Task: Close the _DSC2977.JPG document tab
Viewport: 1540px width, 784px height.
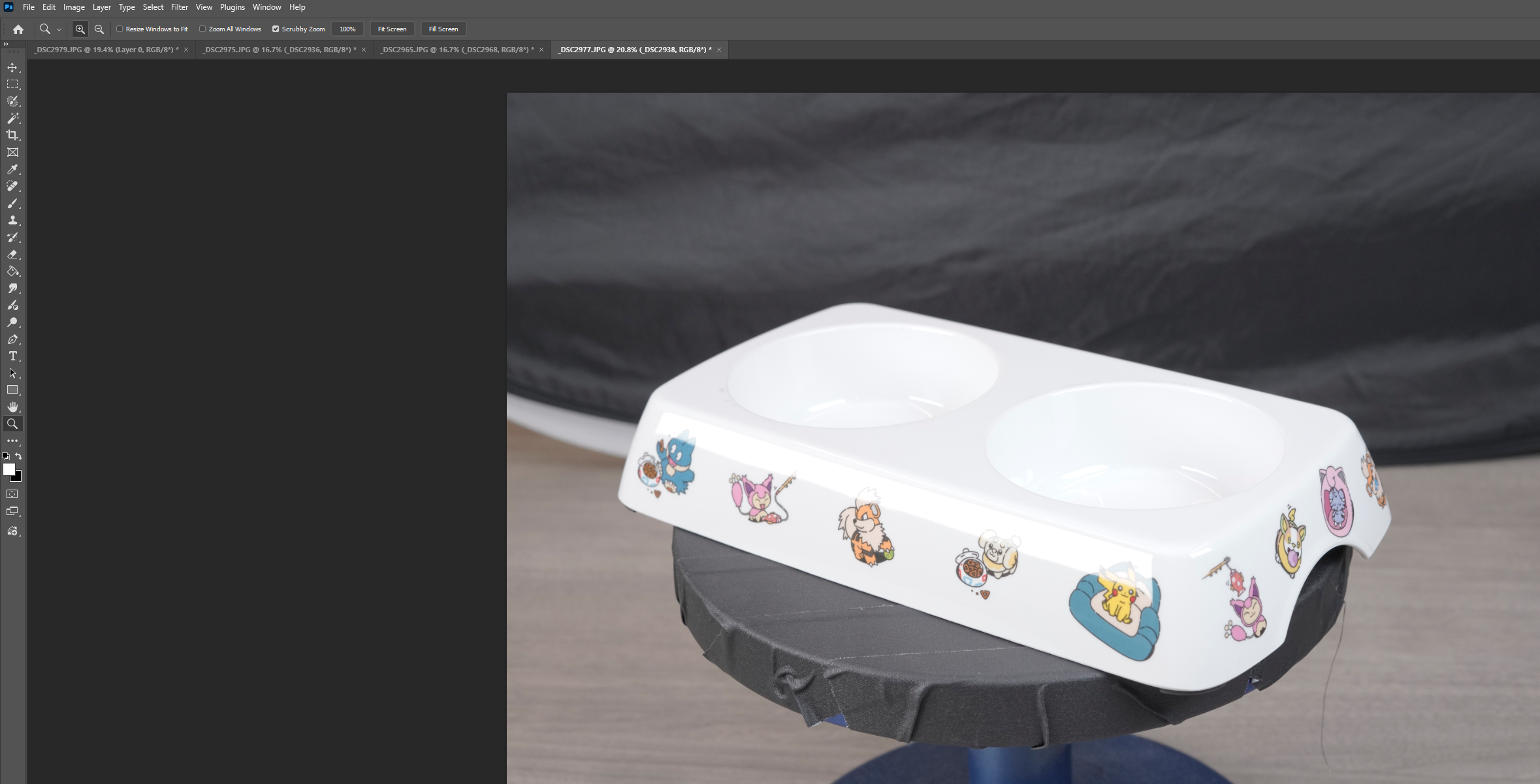Action: click(719, 50)
